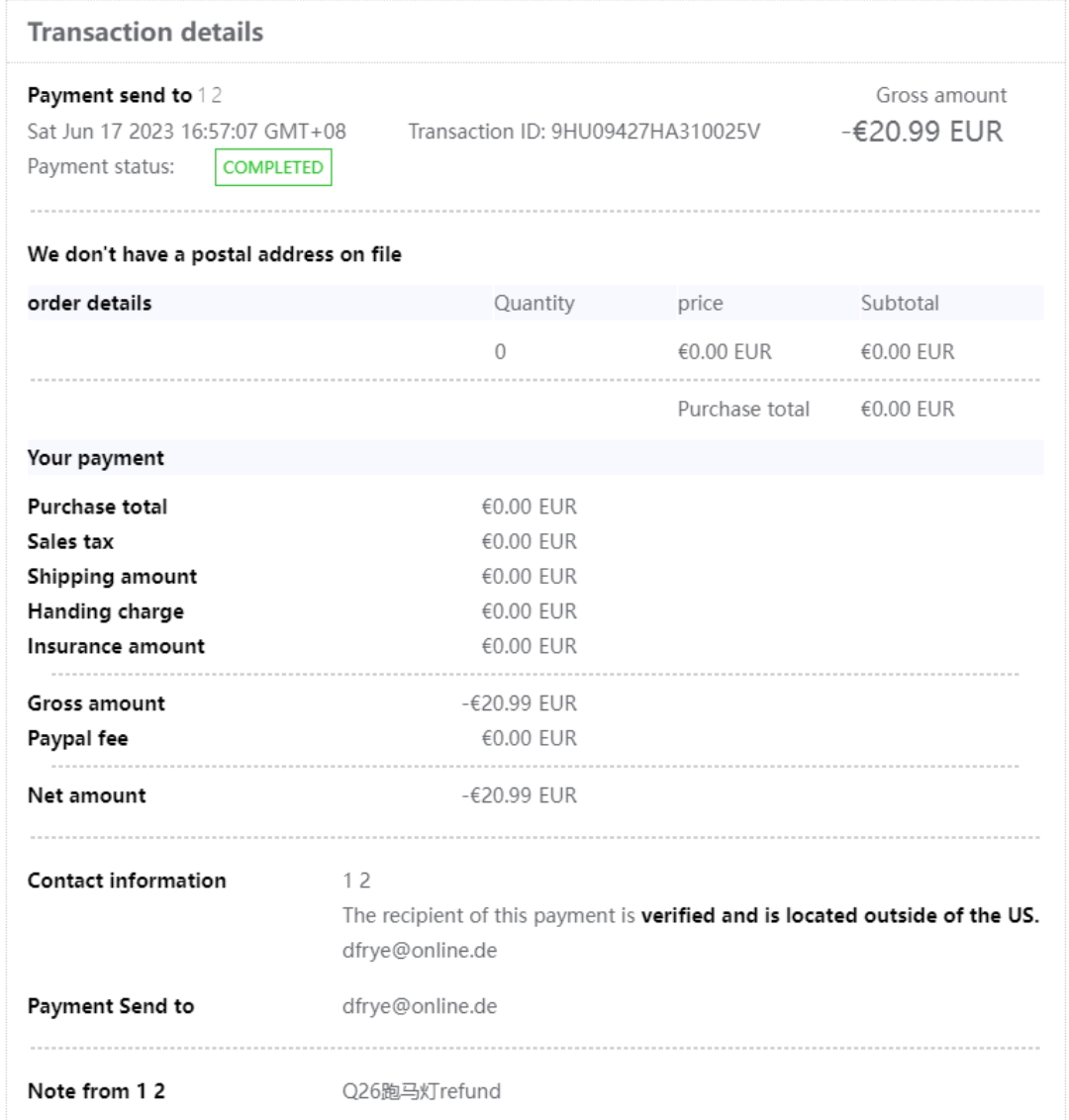Click the Subtotal column header
The image size is (1069, 1120).
point(900,304)
